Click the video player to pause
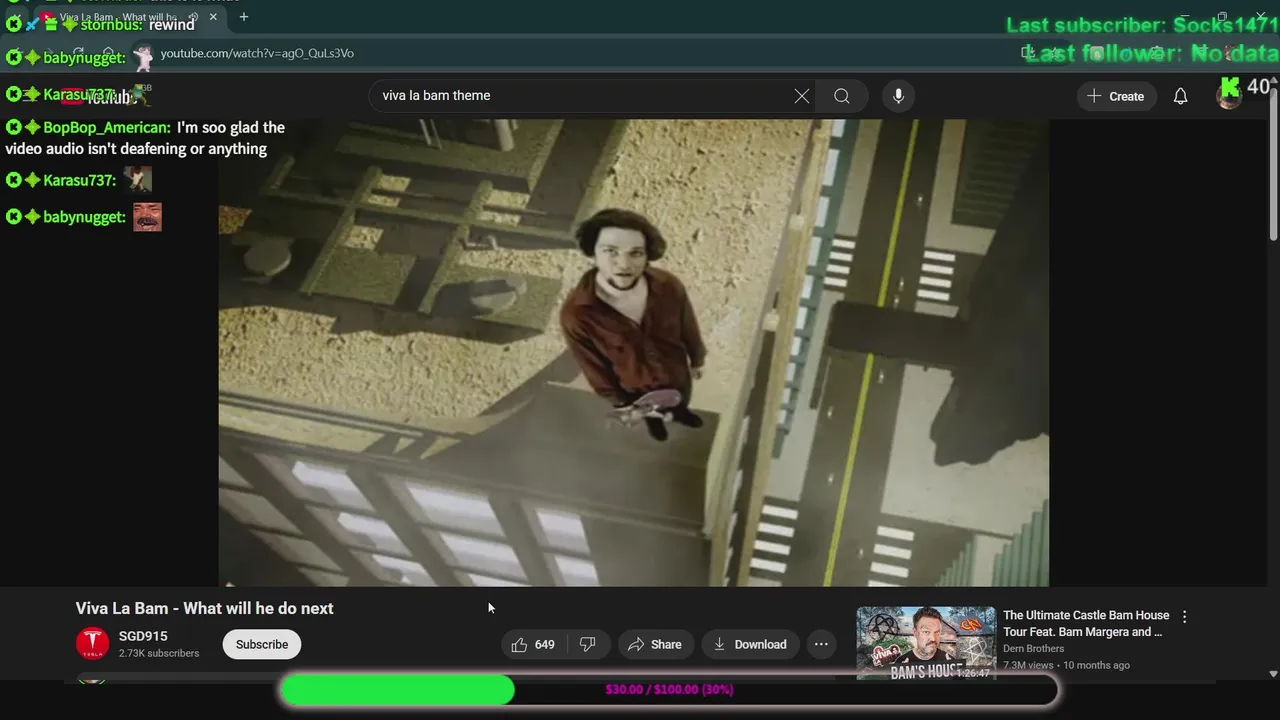Image resolution: width=1280 pixels, height=720 pixels. [x=634, y=352]
